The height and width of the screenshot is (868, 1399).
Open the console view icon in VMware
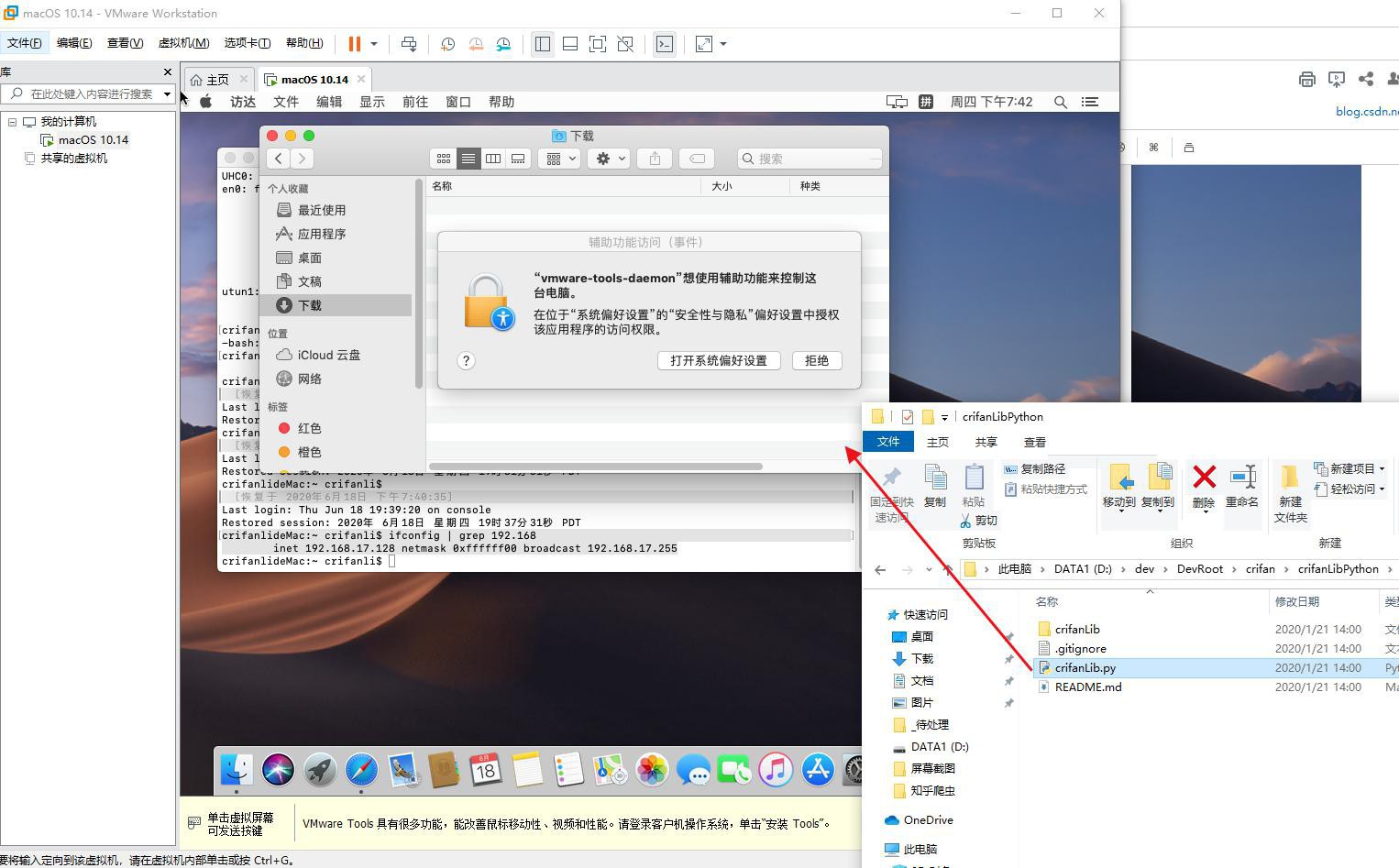[x=665, y=43]
